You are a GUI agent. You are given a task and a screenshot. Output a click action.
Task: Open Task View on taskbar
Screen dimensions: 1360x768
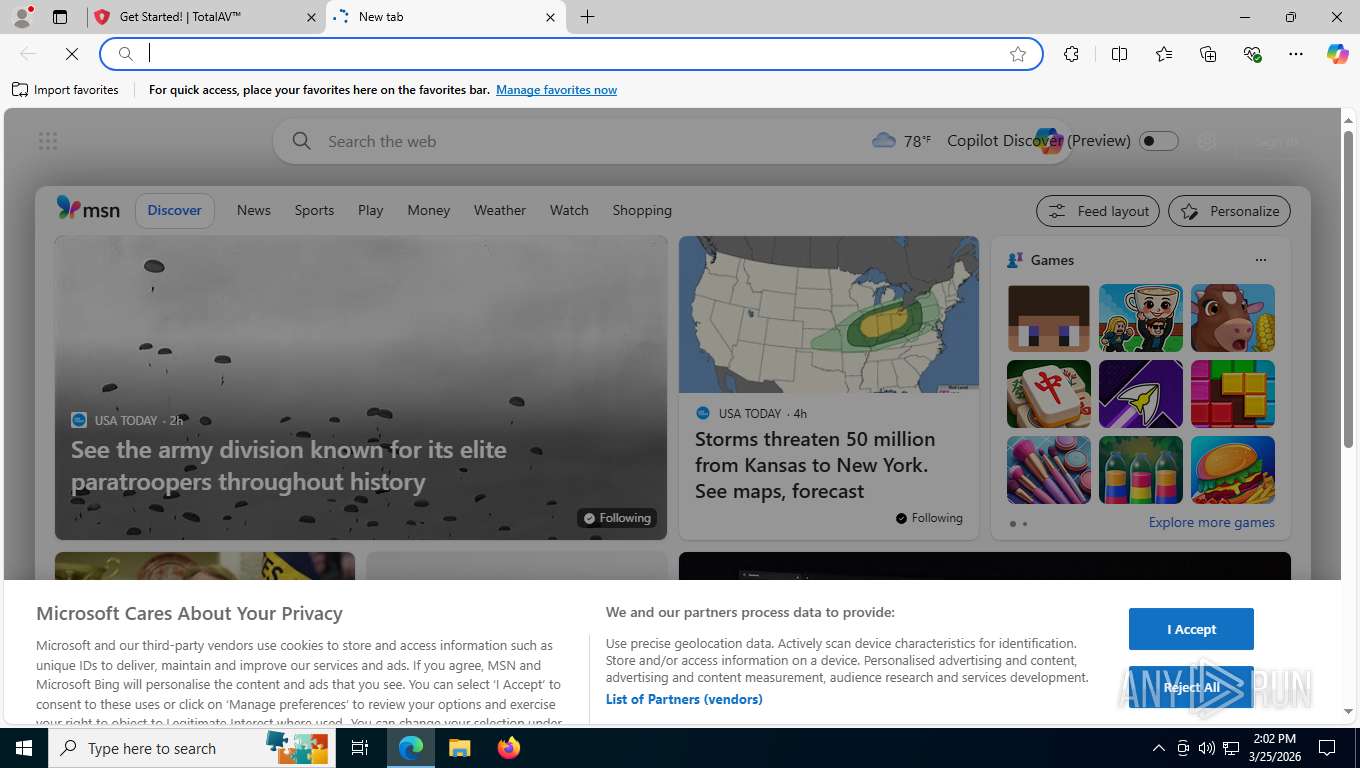(x=360, y=748)
